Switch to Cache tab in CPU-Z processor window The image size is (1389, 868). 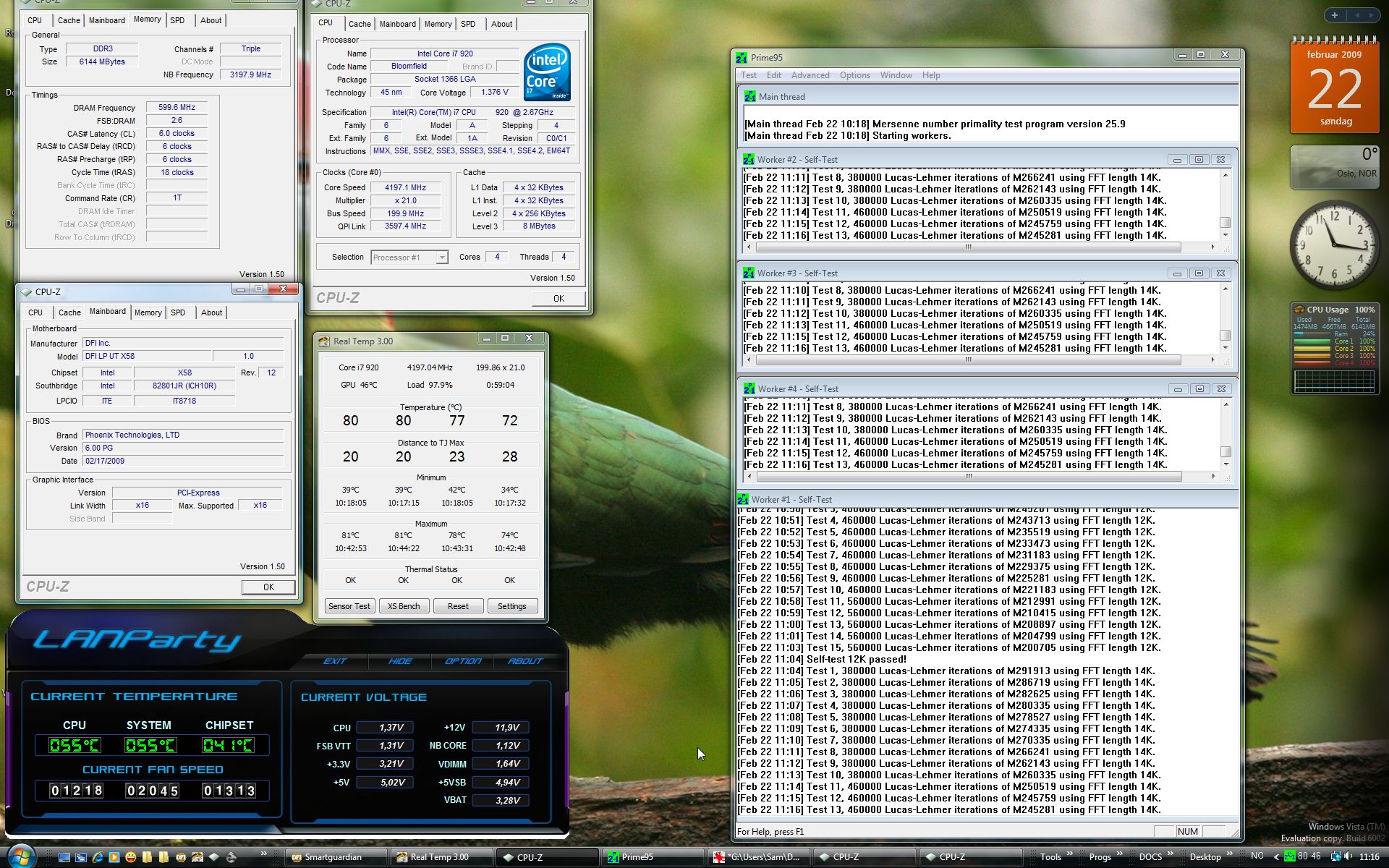[x=360, y=24]
